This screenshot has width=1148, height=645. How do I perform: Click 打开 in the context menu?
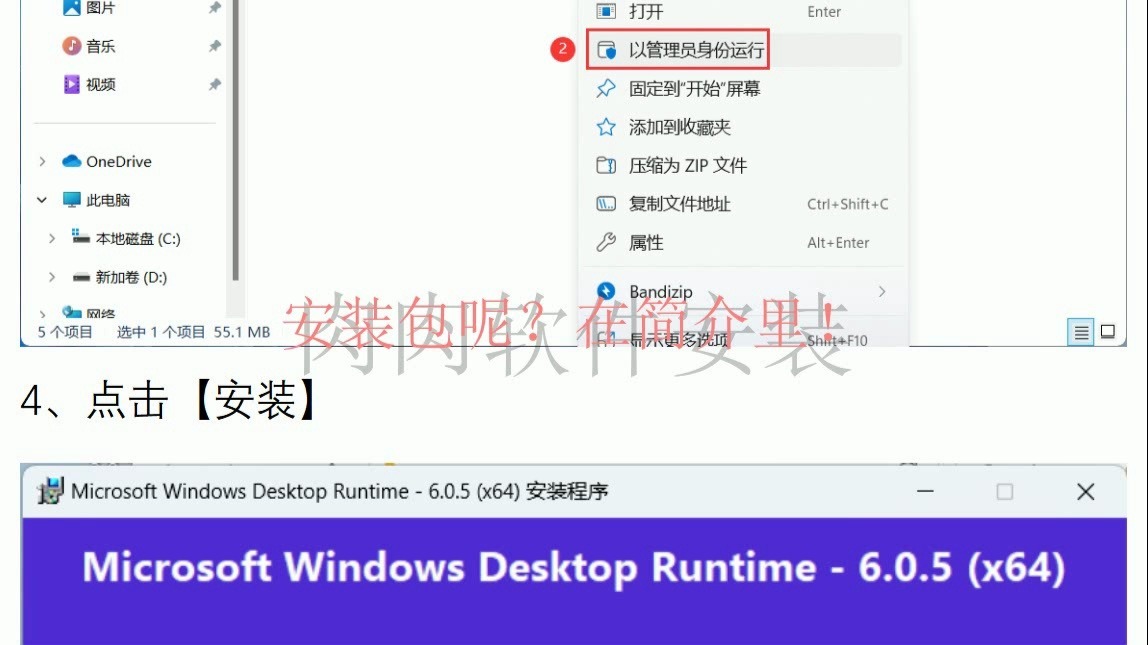[645, 11]
